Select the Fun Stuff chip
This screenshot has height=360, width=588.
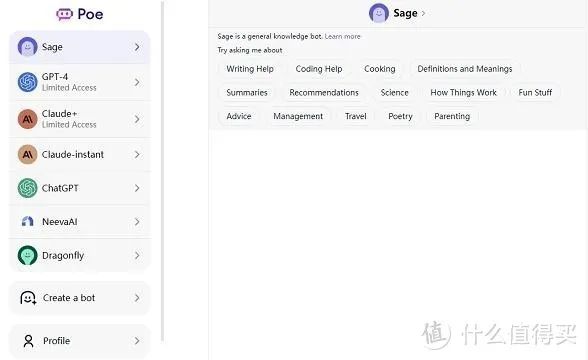(x=535, y=93)
